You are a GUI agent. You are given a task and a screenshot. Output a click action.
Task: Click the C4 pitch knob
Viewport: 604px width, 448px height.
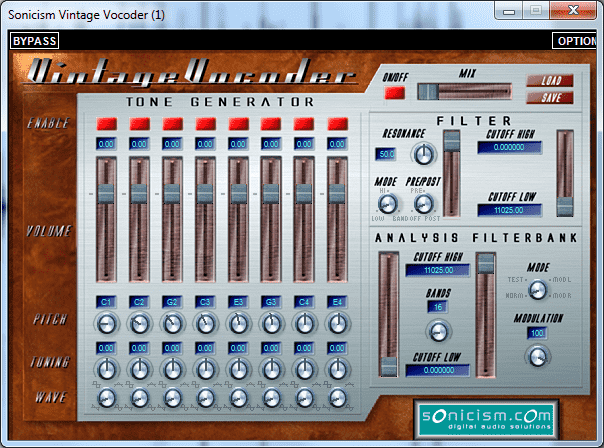(305, 324)
